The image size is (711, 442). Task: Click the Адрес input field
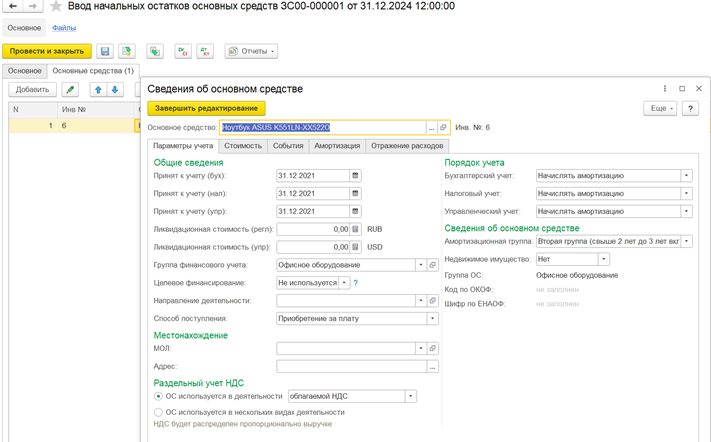[x=352, y=366]
